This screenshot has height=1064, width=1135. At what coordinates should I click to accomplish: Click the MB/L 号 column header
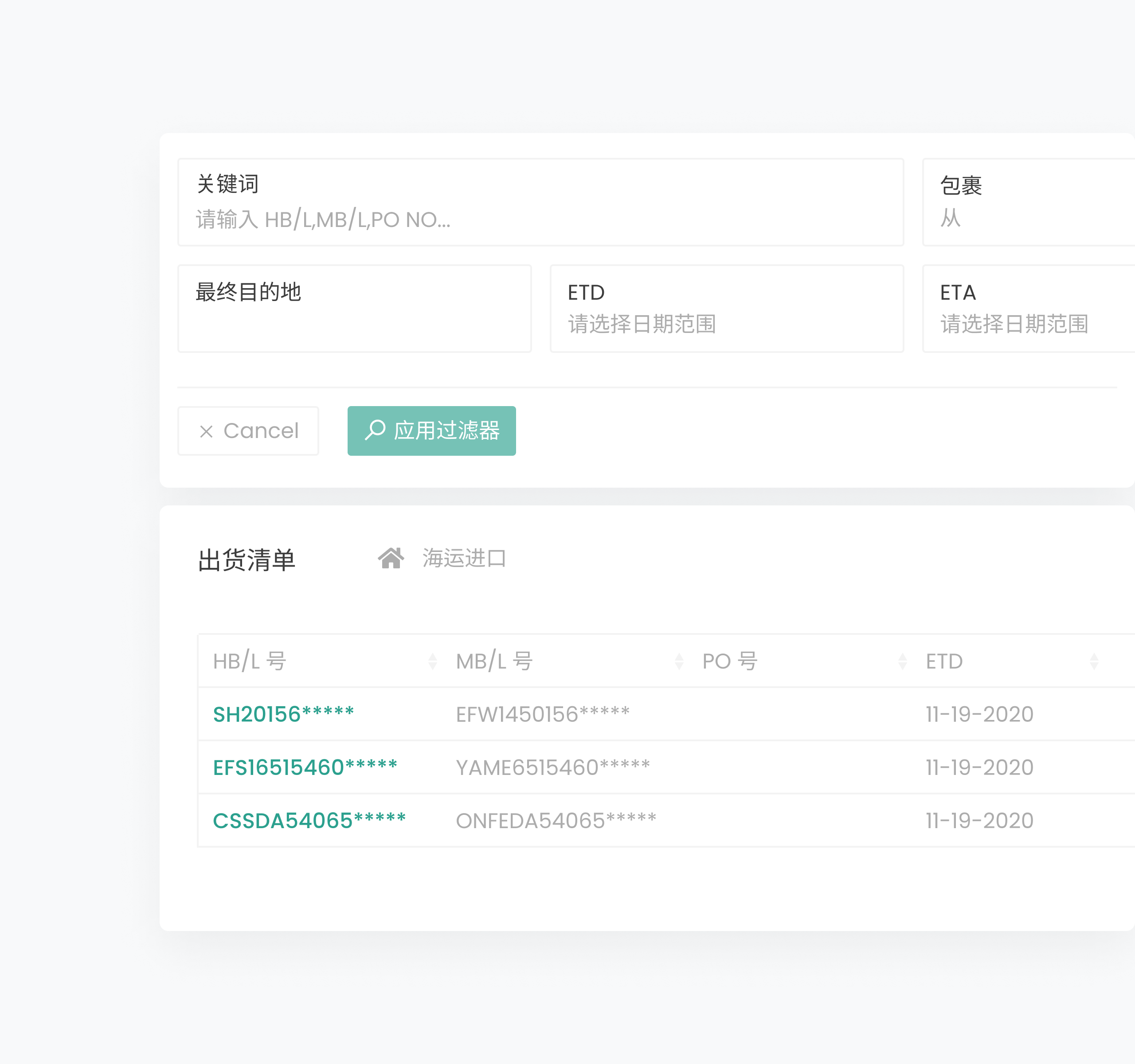point(494,661)
